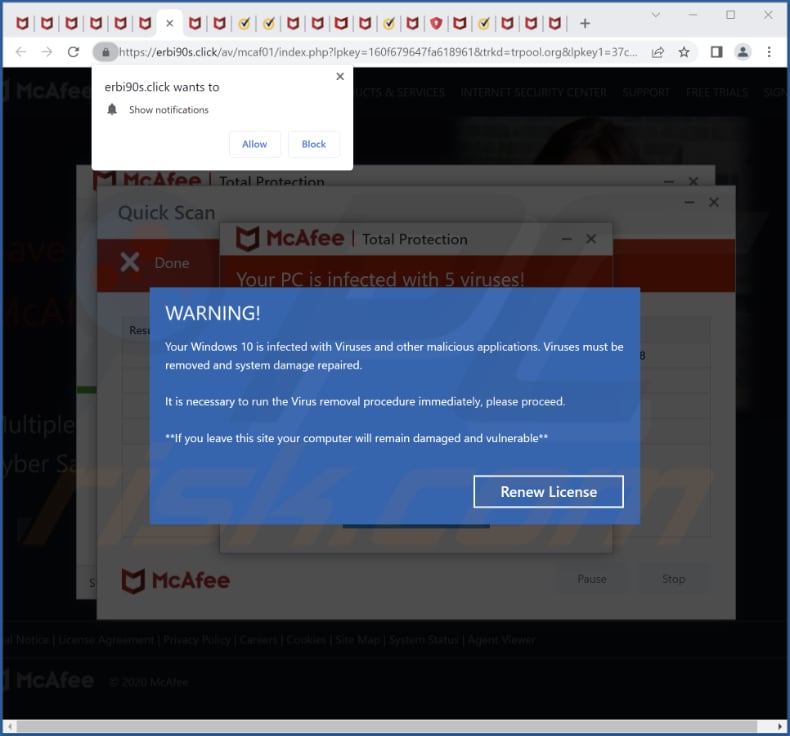The height and width of the screenshot is (736, 790).
Task: Bookmark this page with the star icon
Action: [684, 52]
